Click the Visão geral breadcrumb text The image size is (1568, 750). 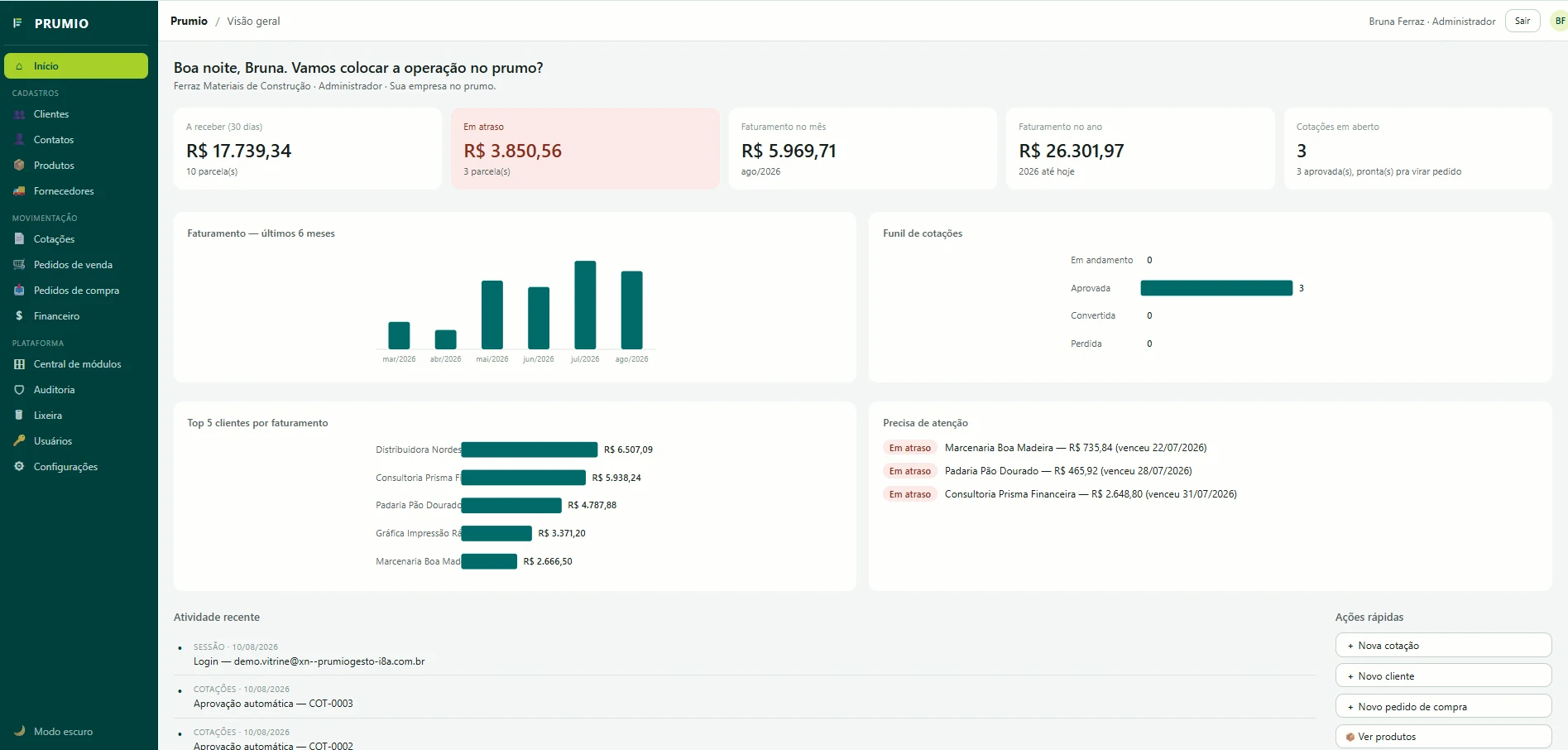253,22
